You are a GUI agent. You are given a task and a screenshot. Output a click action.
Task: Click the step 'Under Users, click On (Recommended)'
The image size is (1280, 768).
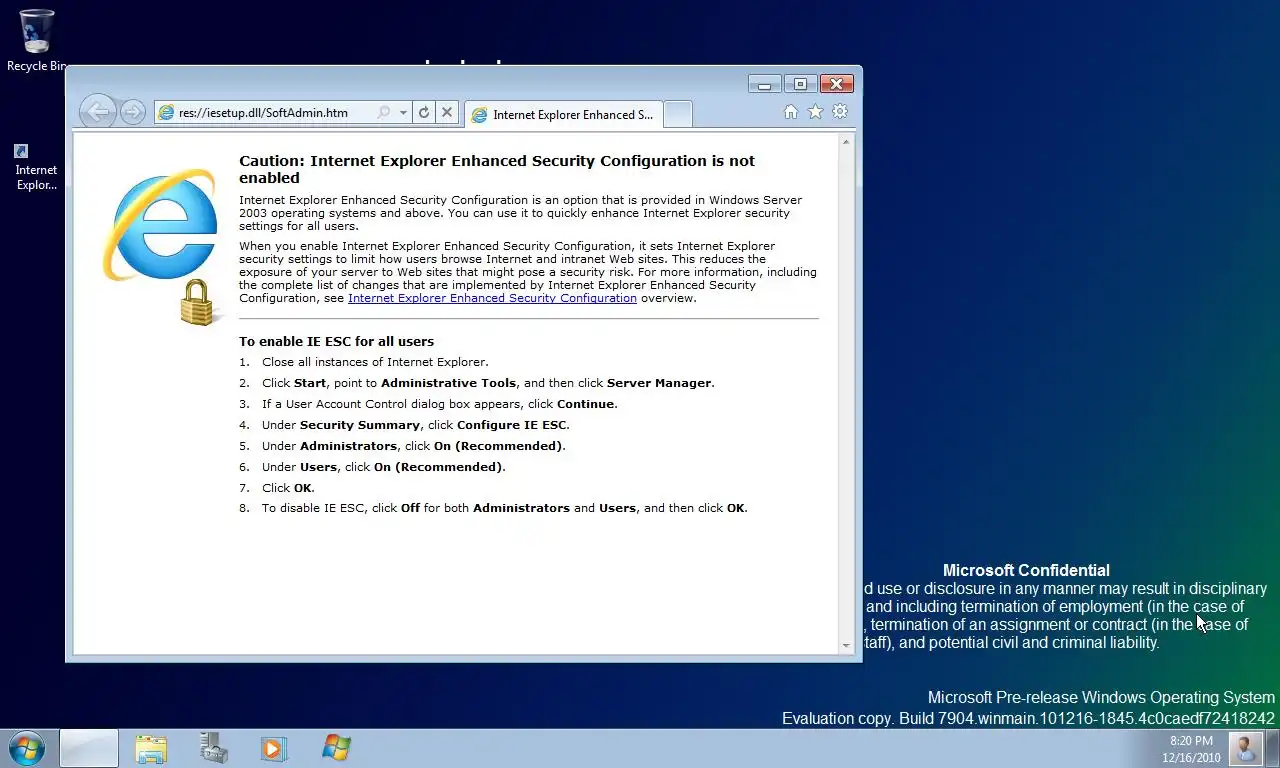tap(384, 467)
